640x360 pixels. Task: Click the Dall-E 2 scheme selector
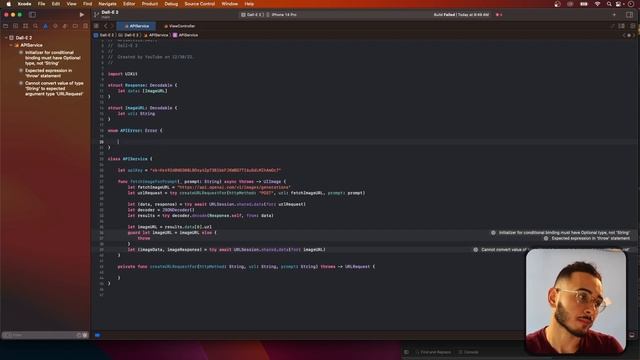coord(252,15)
